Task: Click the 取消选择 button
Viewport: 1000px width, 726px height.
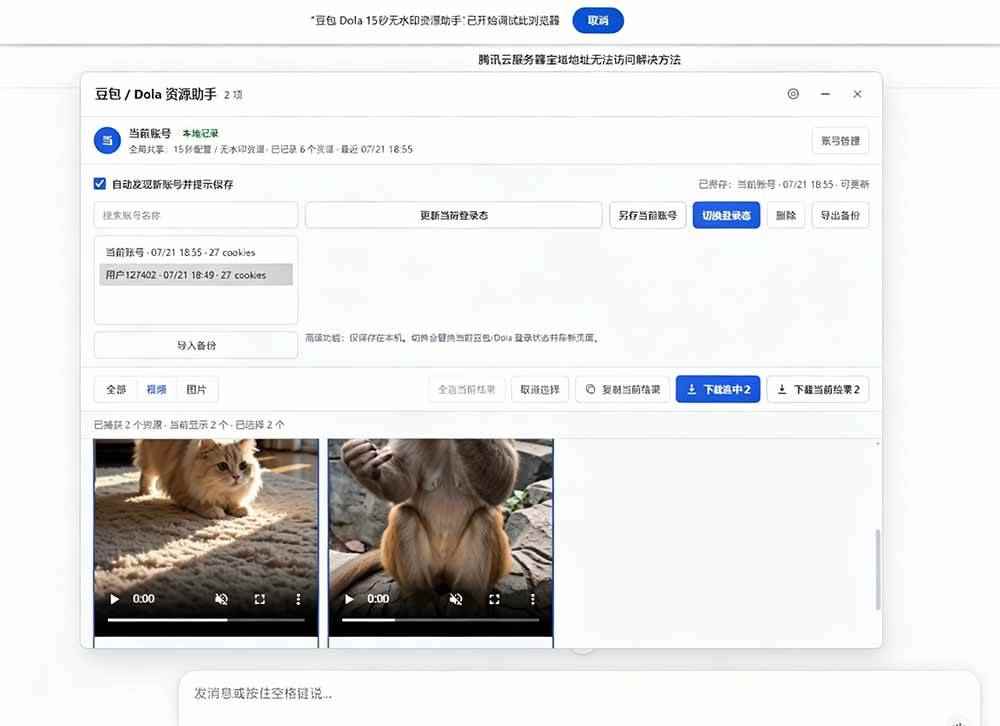Action: [540, 389]
